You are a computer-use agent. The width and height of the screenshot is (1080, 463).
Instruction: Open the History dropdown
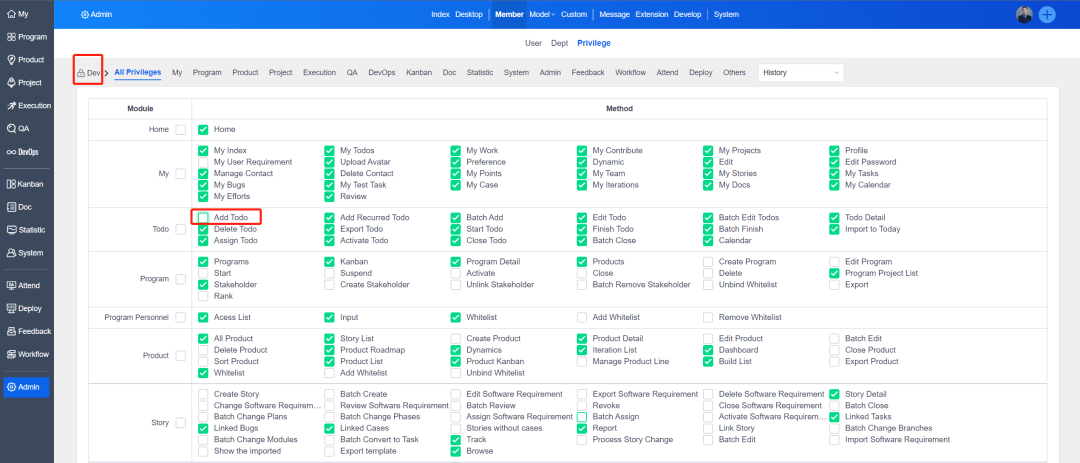[x=801, y=73]
